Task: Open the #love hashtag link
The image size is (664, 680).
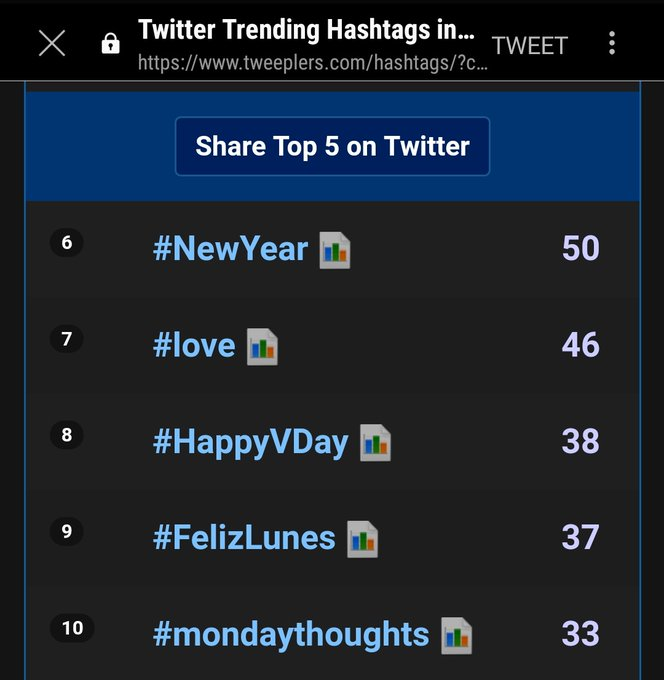Action: pos(194,345)
